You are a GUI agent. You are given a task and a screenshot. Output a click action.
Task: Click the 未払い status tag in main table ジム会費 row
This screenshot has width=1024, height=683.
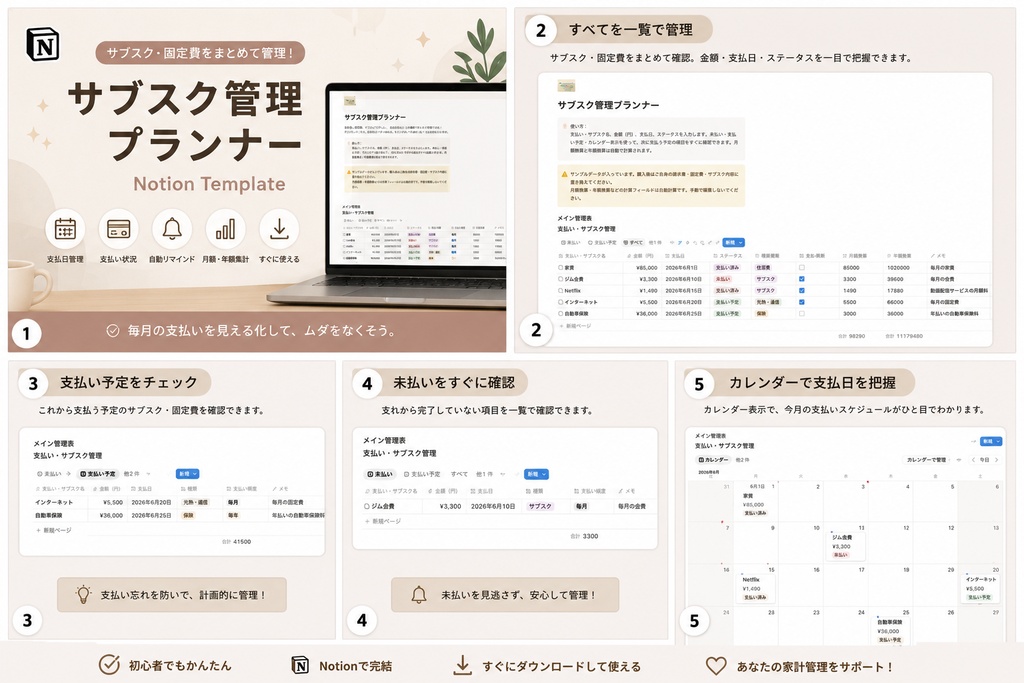point(723,279)
